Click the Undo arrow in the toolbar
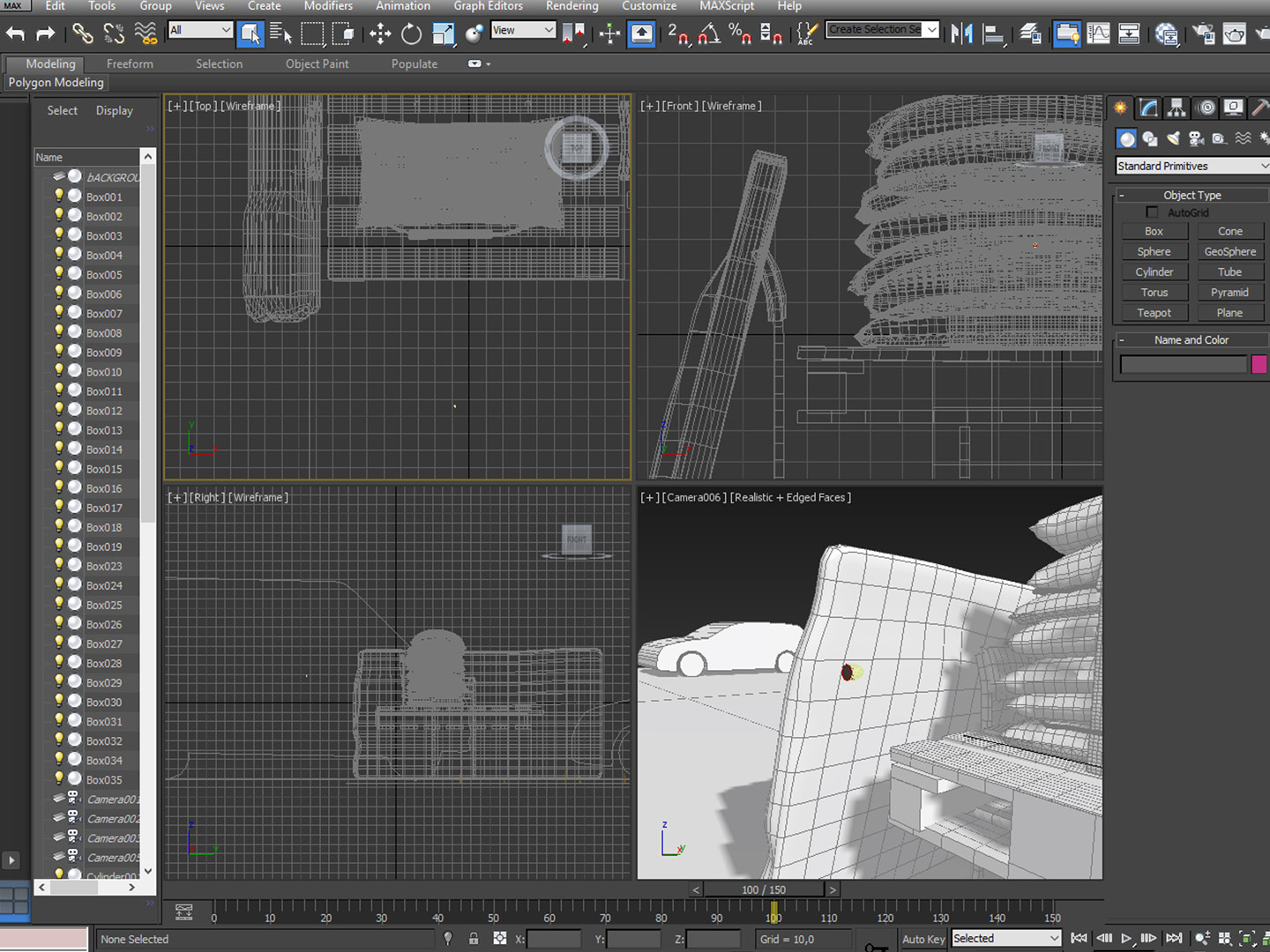 point(16,34)
